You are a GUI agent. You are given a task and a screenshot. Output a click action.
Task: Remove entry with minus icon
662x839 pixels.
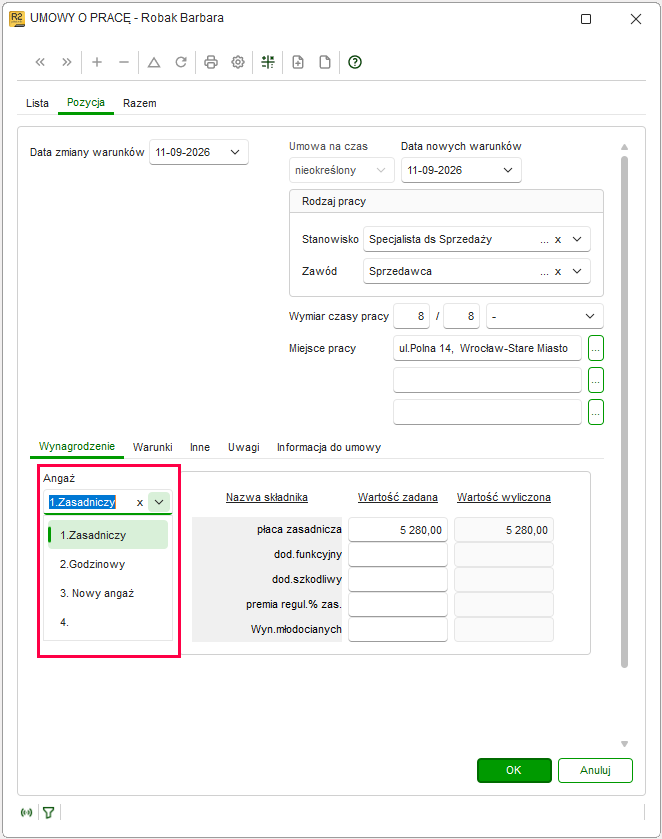pos(124,62)
